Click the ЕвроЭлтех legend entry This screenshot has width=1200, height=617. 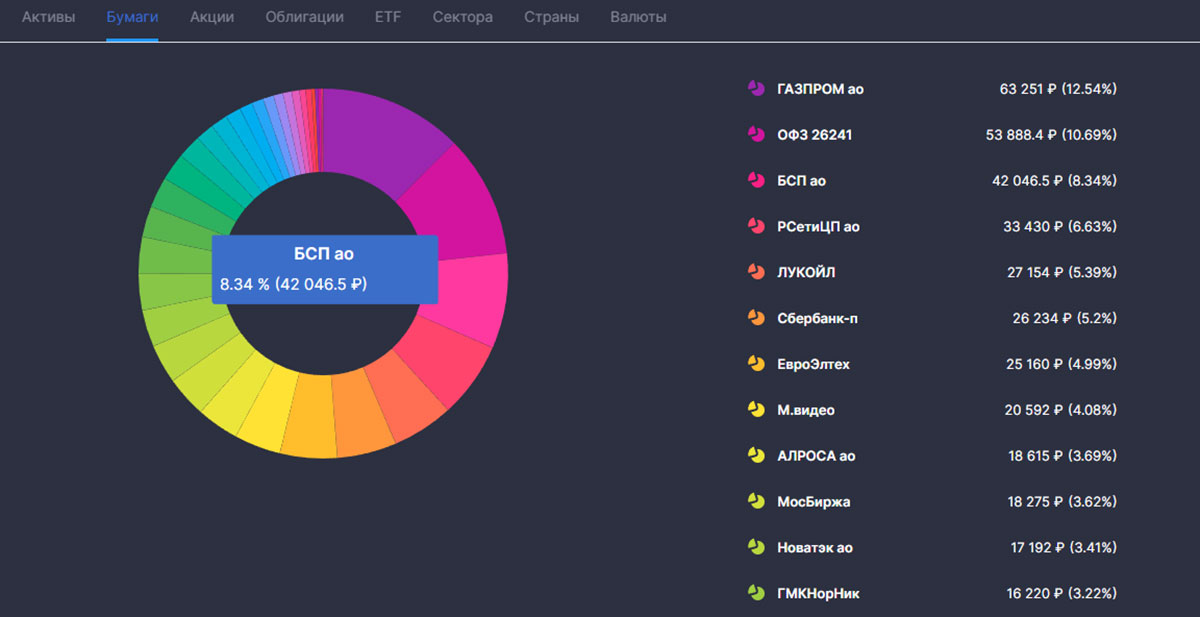pyautogui.click(x=813, y=364)
